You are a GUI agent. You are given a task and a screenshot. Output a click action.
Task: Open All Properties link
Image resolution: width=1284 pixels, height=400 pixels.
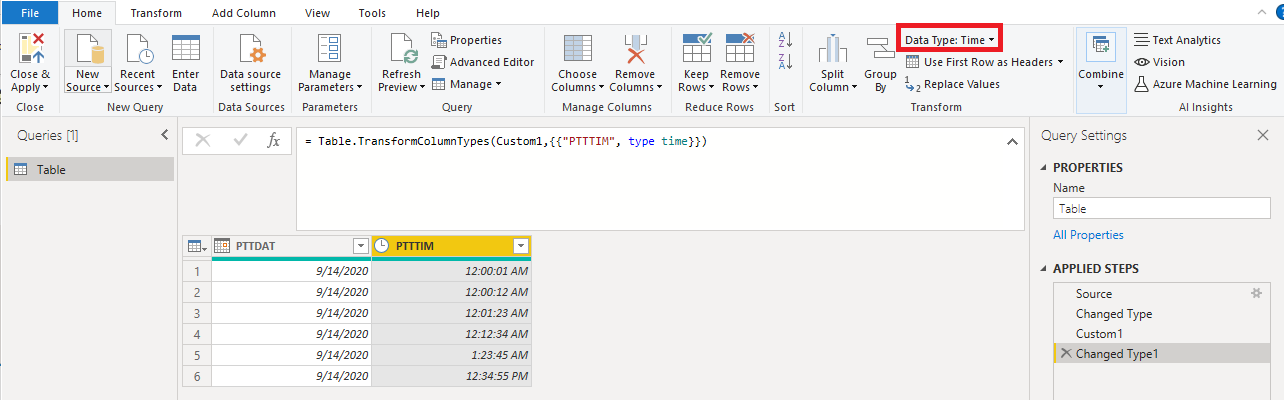point(1088,235)
